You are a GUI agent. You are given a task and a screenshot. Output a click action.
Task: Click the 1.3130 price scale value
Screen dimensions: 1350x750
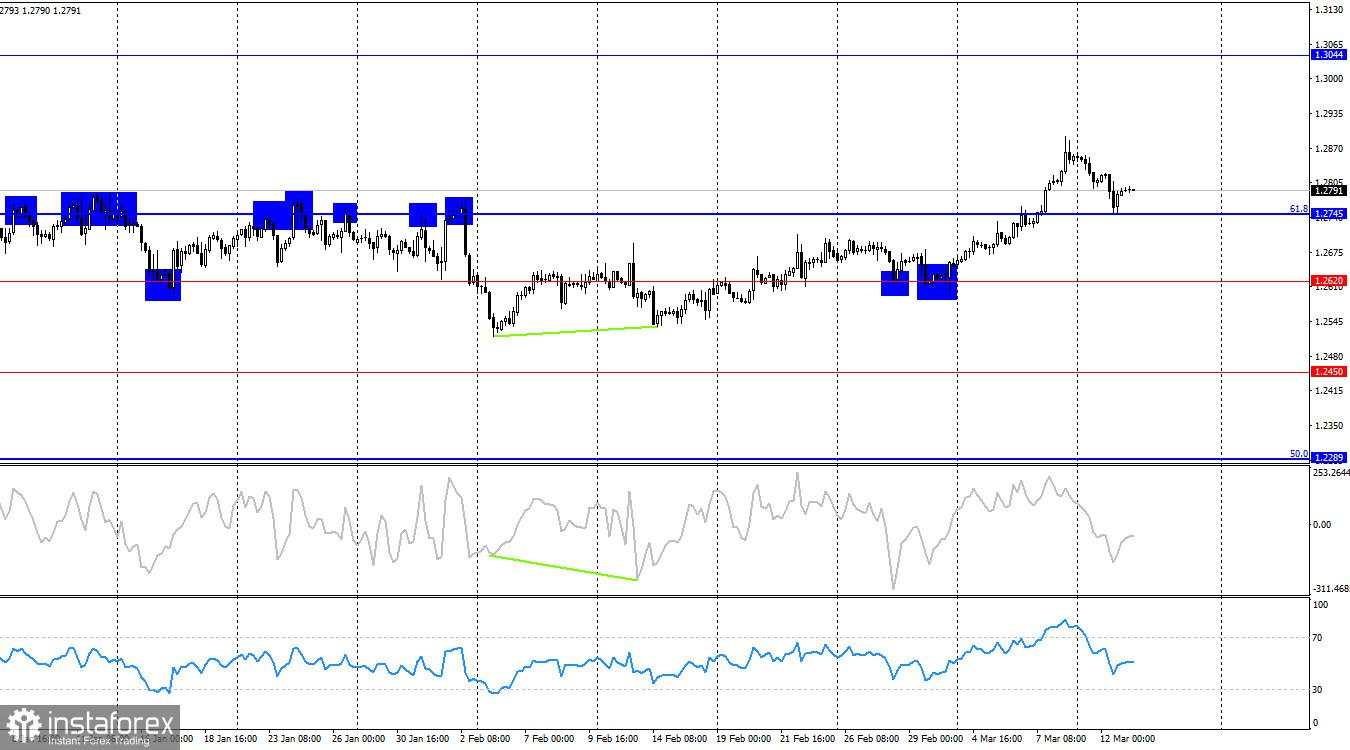coord(1329,10)
